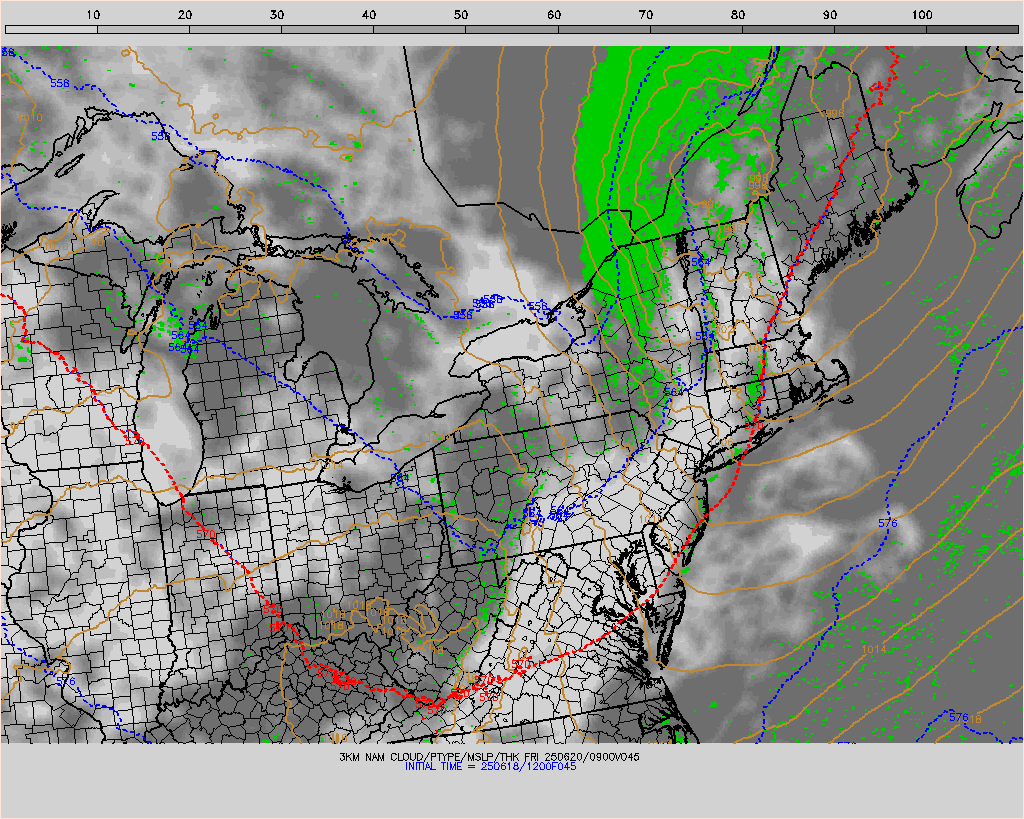The width and height of the screenshot is (1024, 819).
Task: Click the 100 label on the cloud scale
Action: point(921,15)
